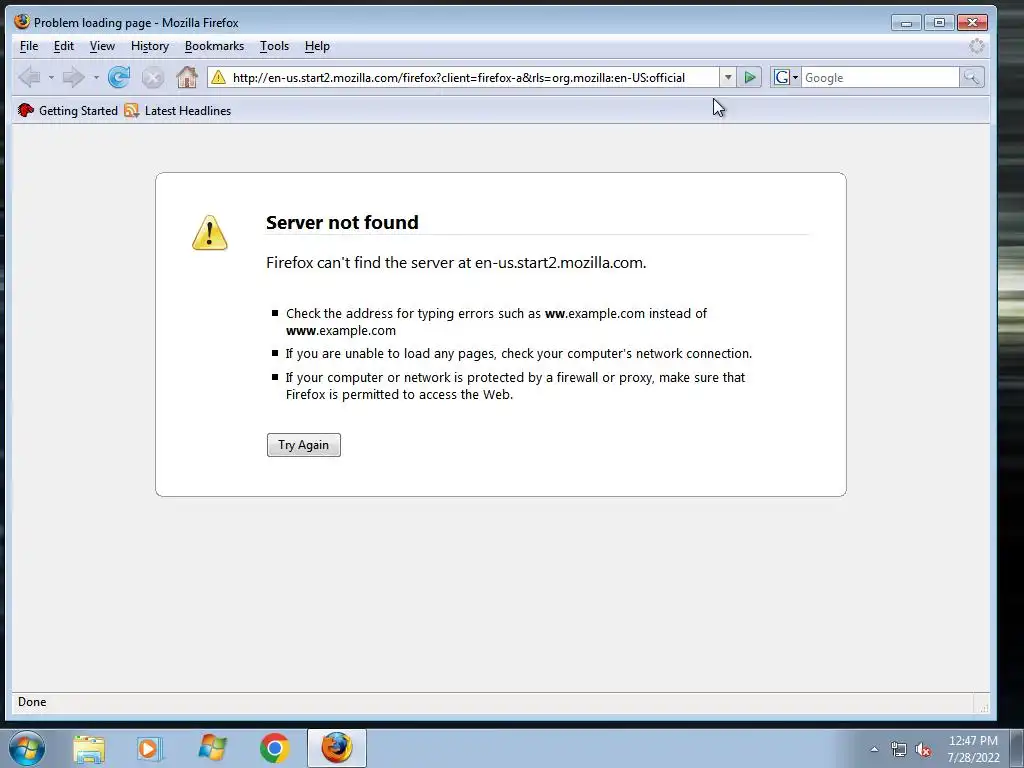
Task: Go to the Home page
Action: point(187,77)
